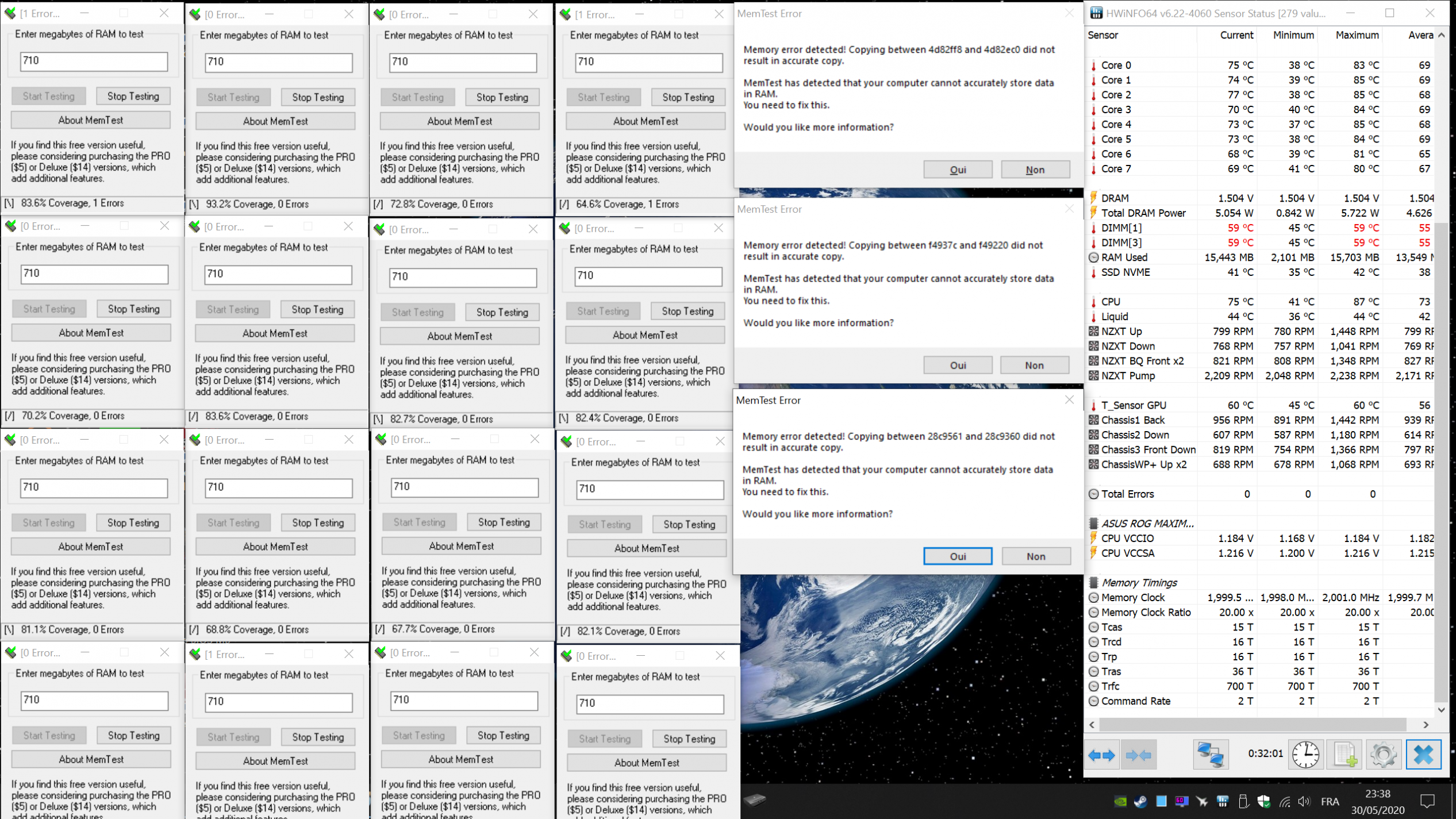Click RAM megabytes field in 67.7% coverage window
Image resolution: width=1456 pixels, height=819 pixels.
464,487
